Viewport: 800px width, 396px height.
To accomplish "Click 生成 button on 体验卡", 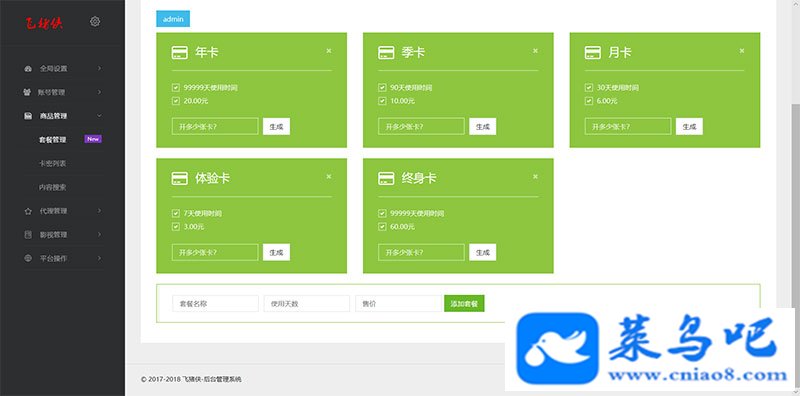I will coord(277,252).
